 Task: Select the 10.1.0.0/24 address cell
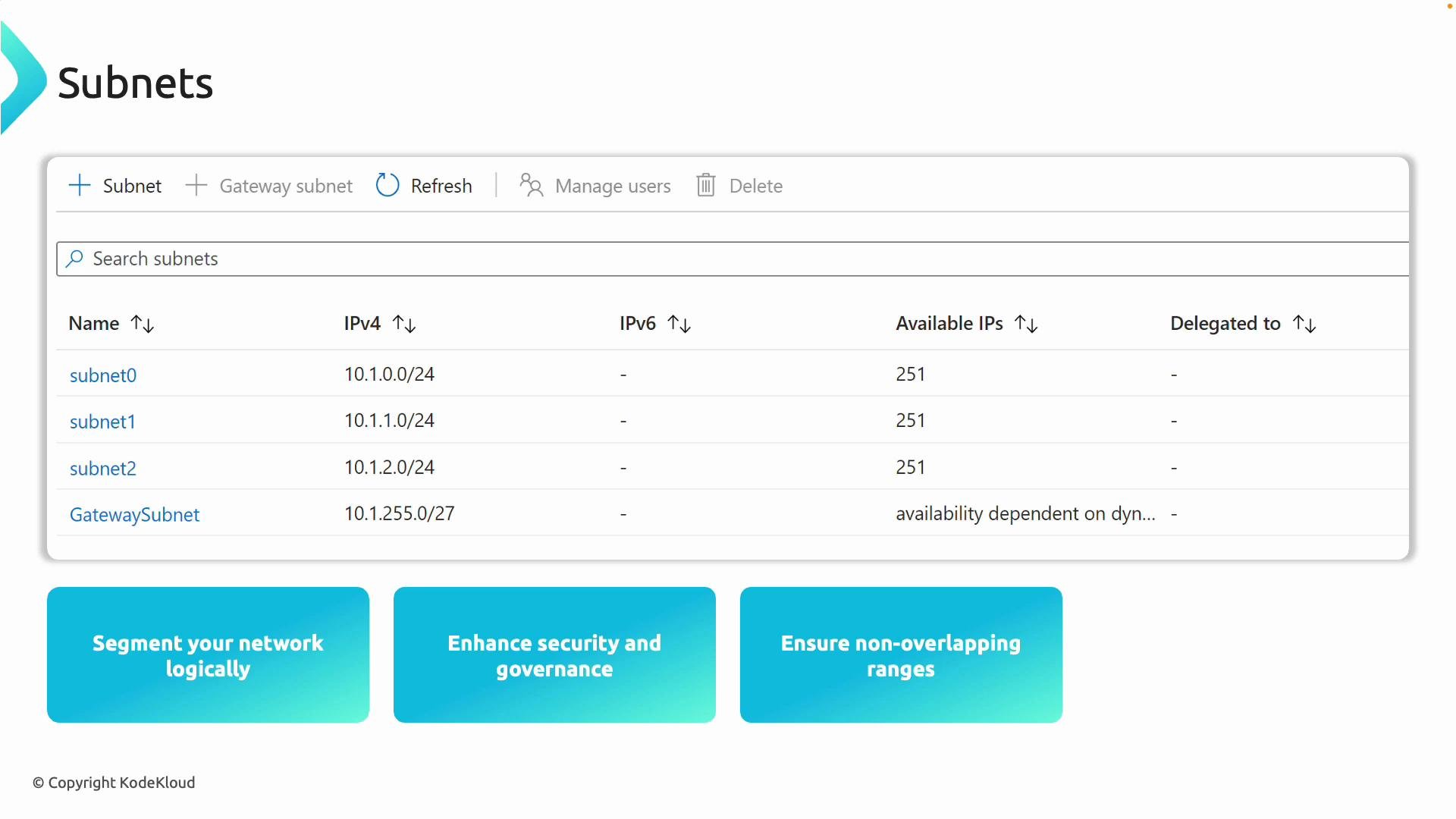[x=390, y=375]
